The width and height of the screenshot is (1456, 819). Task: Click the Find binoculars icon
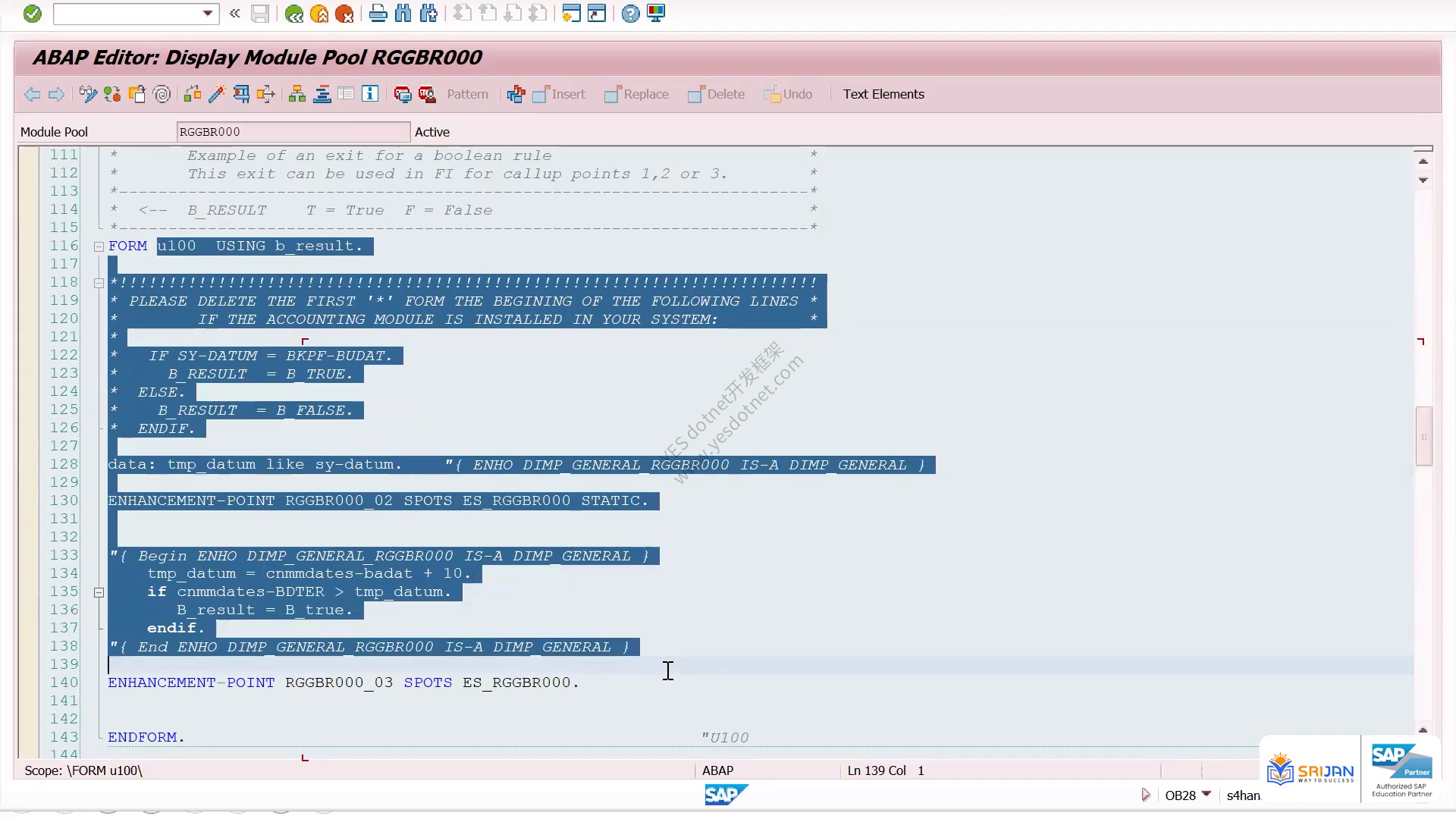(x=403, y=14)
